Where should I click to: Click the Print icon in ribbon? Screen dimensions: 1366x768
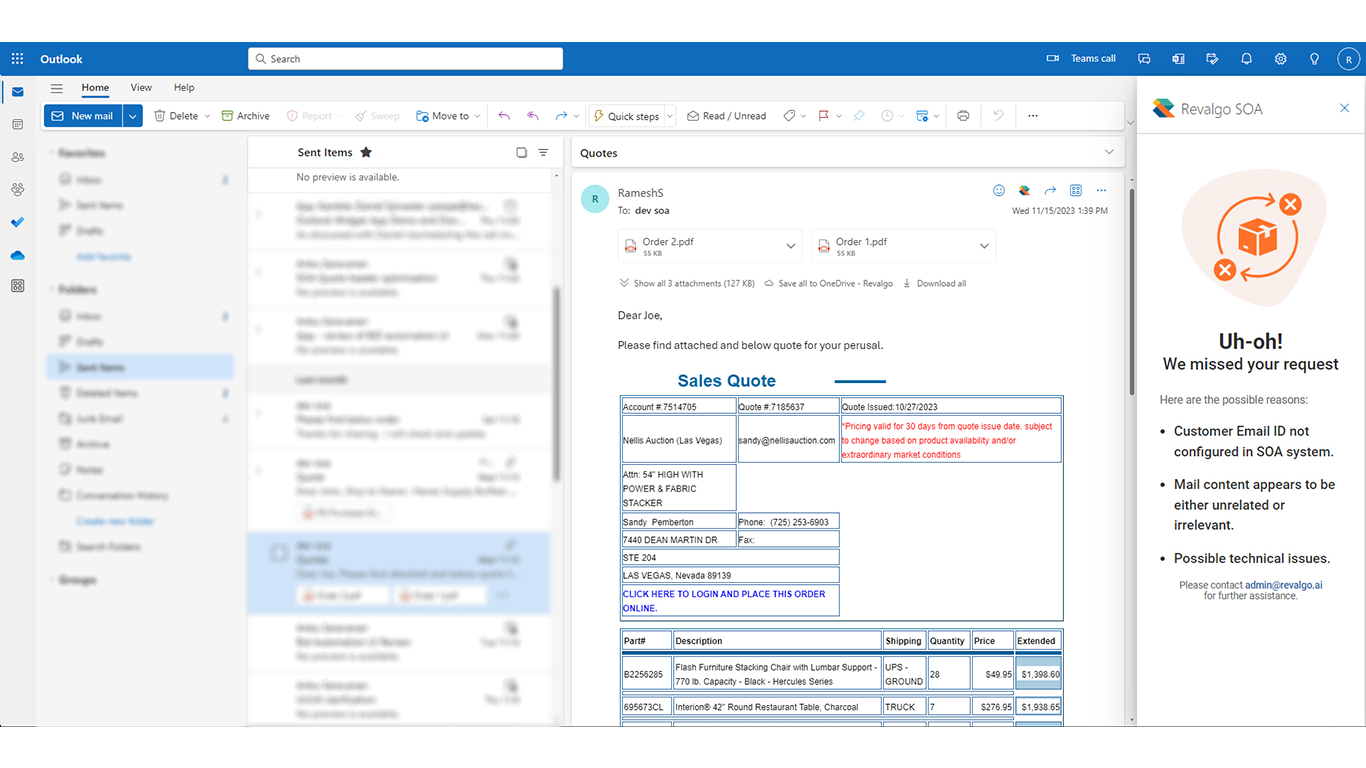[x=963, y=116]
